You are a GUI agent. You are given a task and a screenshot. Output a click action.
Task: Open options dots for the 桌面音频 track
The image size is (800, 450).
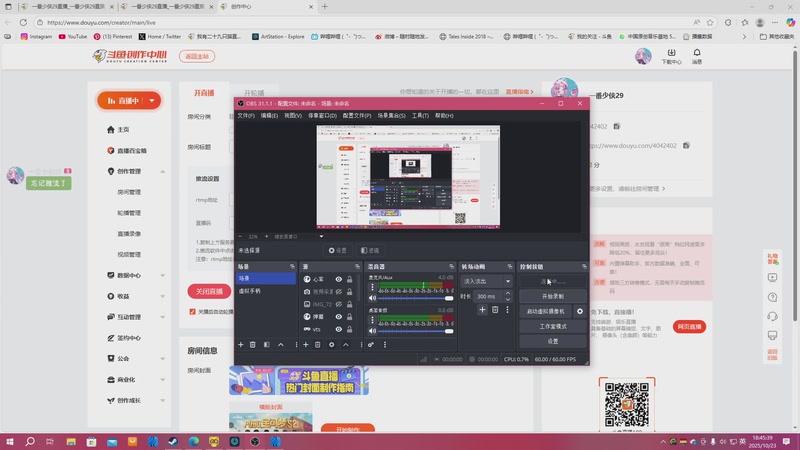click(x=372, y=320)
